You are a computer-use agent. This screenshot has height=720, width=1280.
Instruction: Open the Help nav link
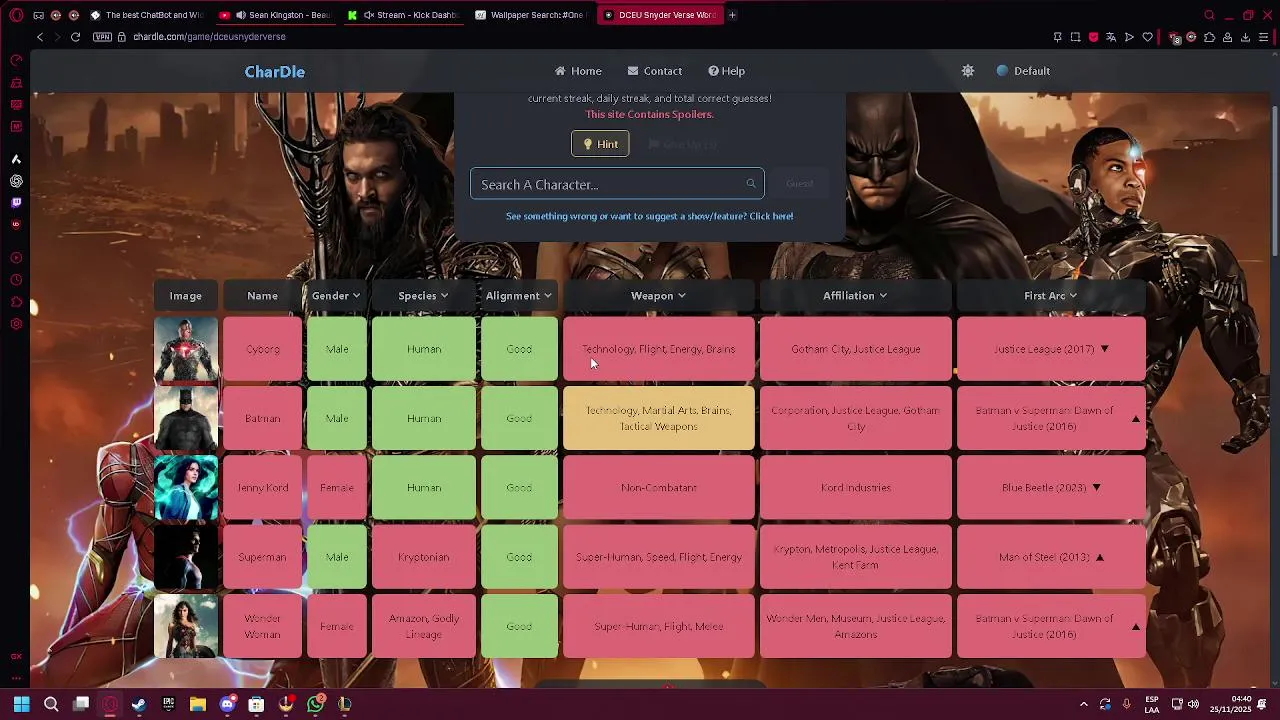coord(726,71)
